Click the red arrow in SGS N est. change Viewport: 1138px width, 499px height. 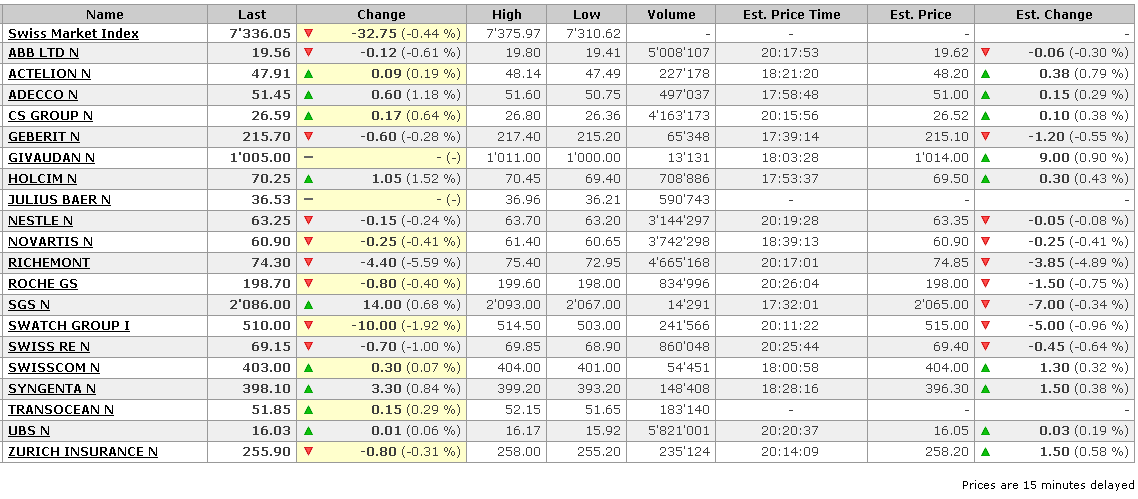click(986, 305)
